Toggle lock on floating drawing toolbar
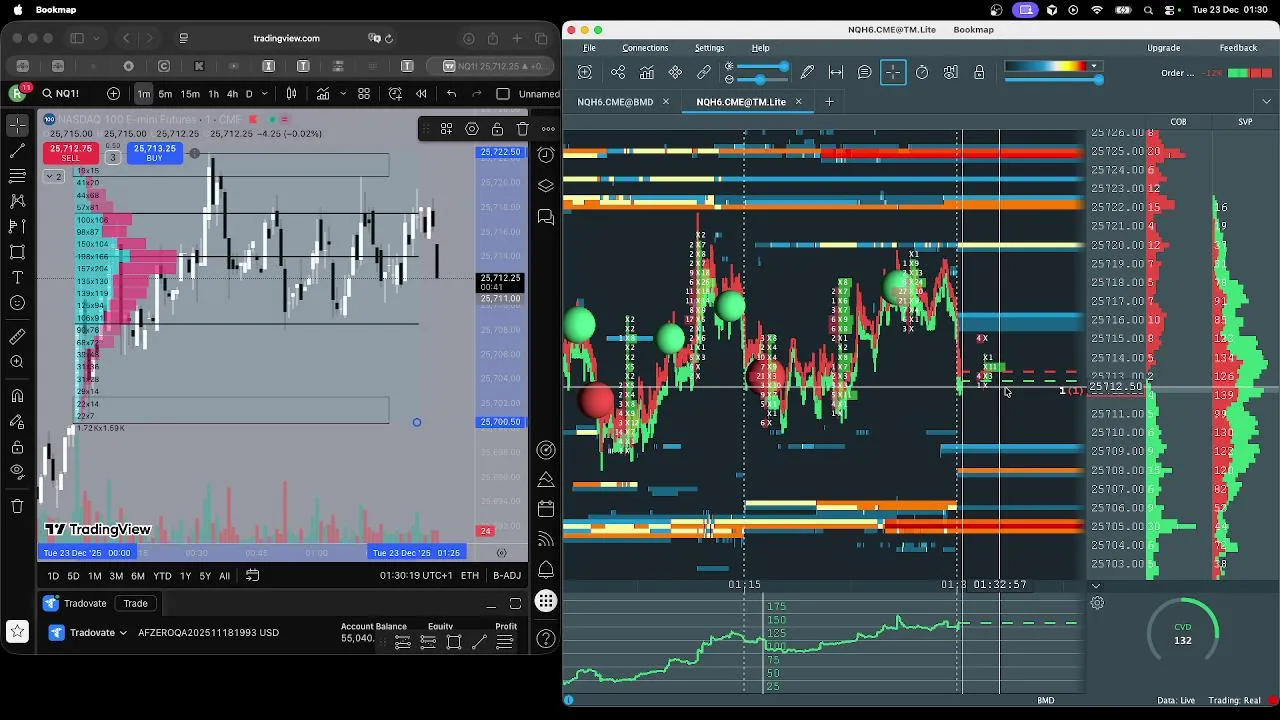1280x720 pixels. 497,129
